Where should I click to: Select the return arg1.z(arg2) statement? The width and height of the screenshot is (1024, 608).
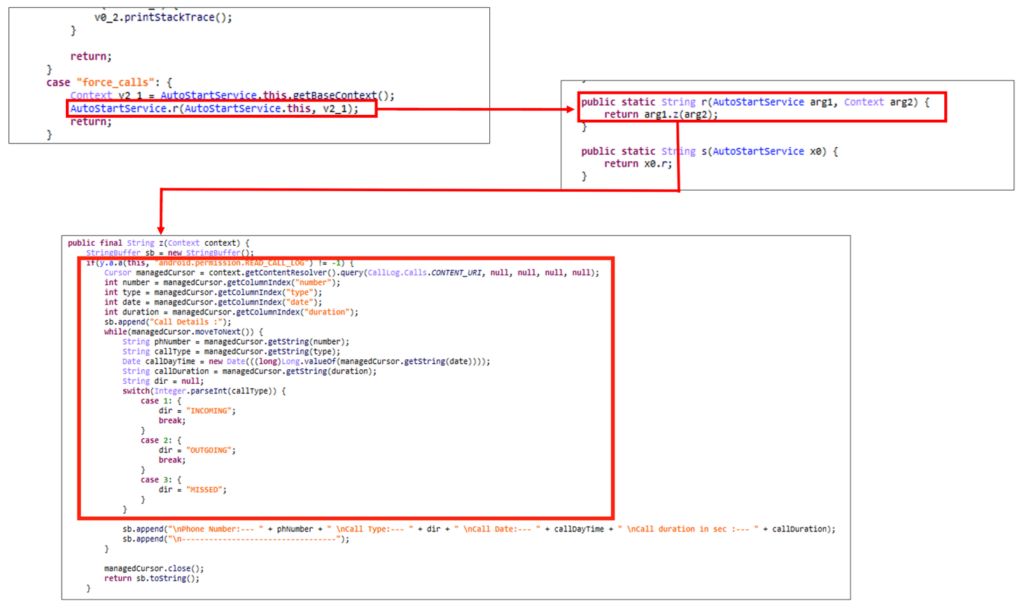(x=662, y=113)
